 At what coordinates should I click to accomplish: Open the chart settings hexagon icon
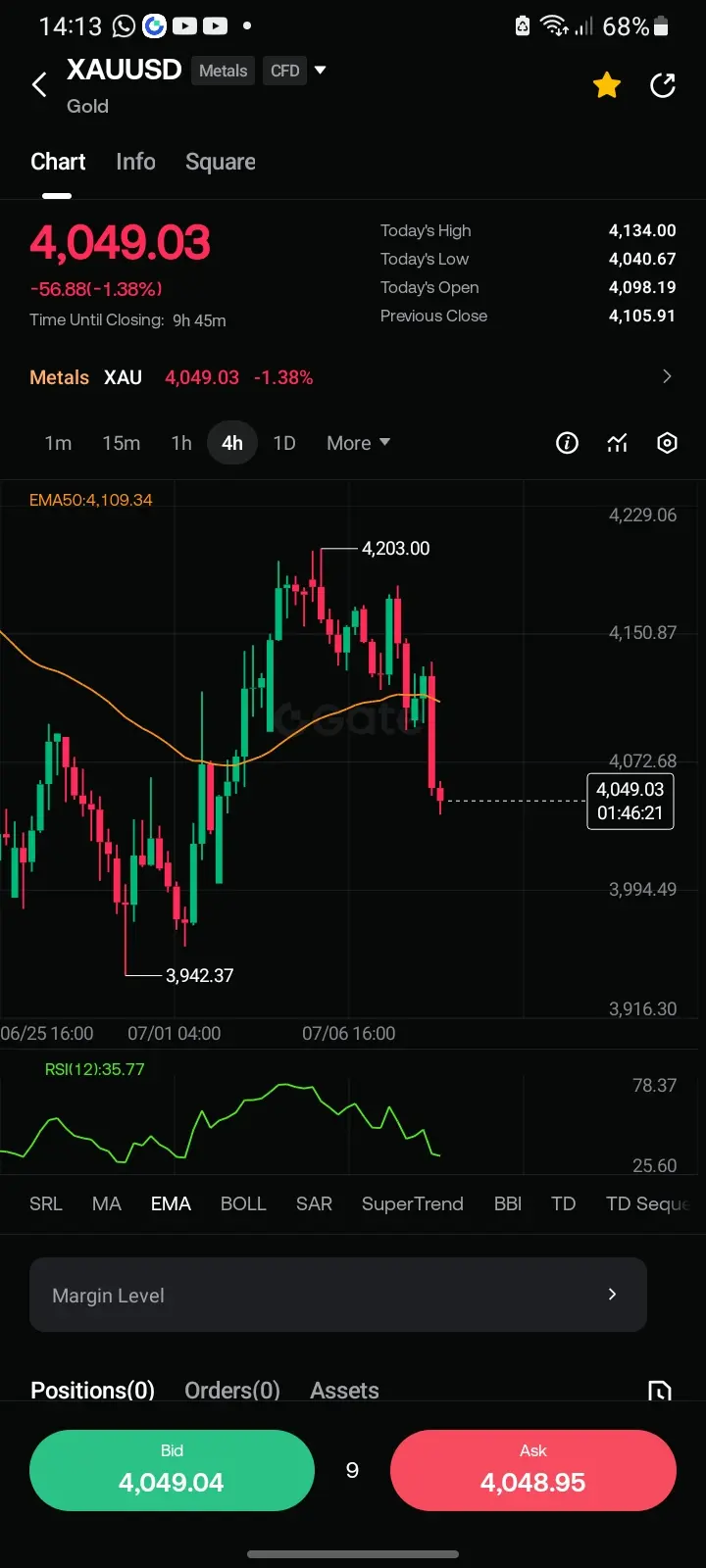point(667,443)
